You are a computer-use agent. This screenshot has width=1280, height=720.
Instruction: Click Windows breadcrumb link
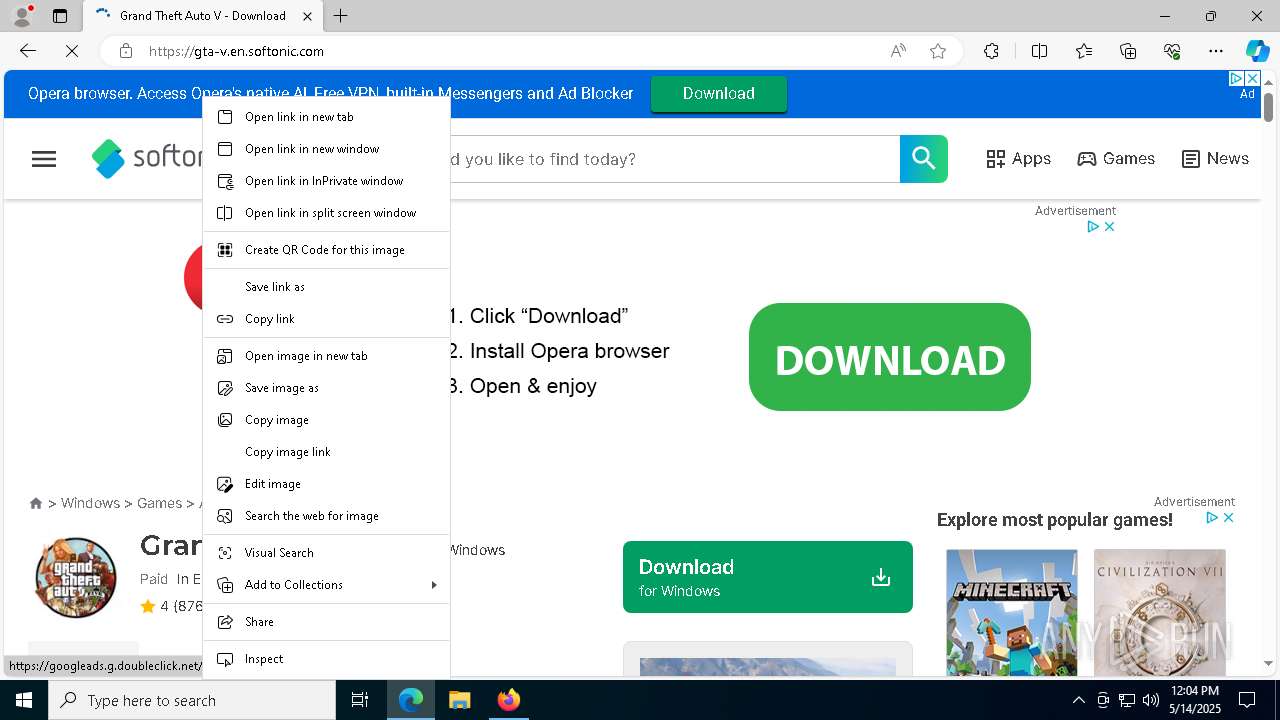(x=90, y=503)
